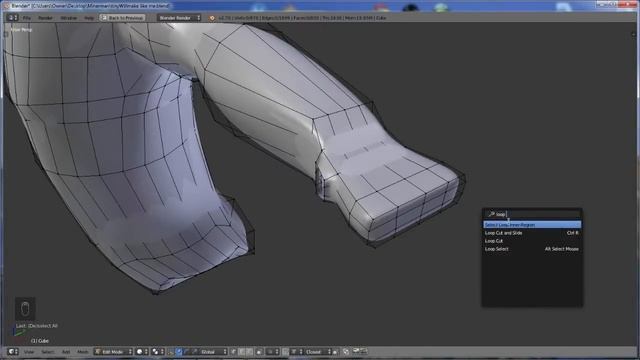Screen dimensions: 640x360
Task: Click the Blender logo icon in the header
Action: 212,18
